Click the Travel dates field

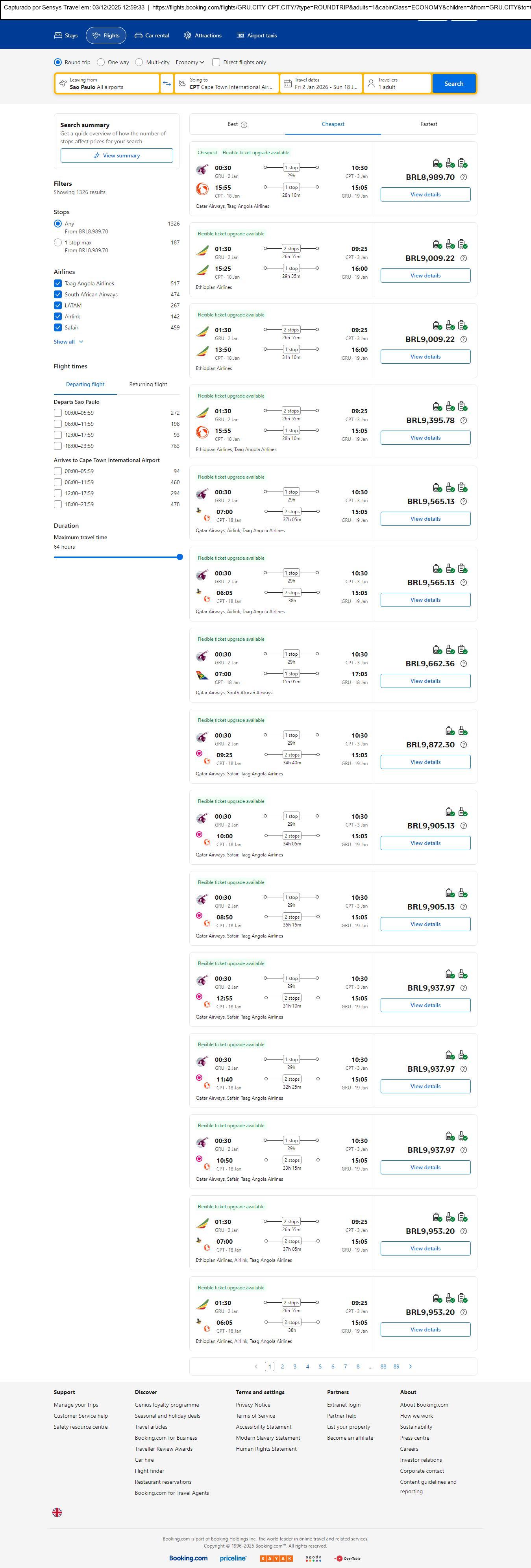tap(321, 83)
